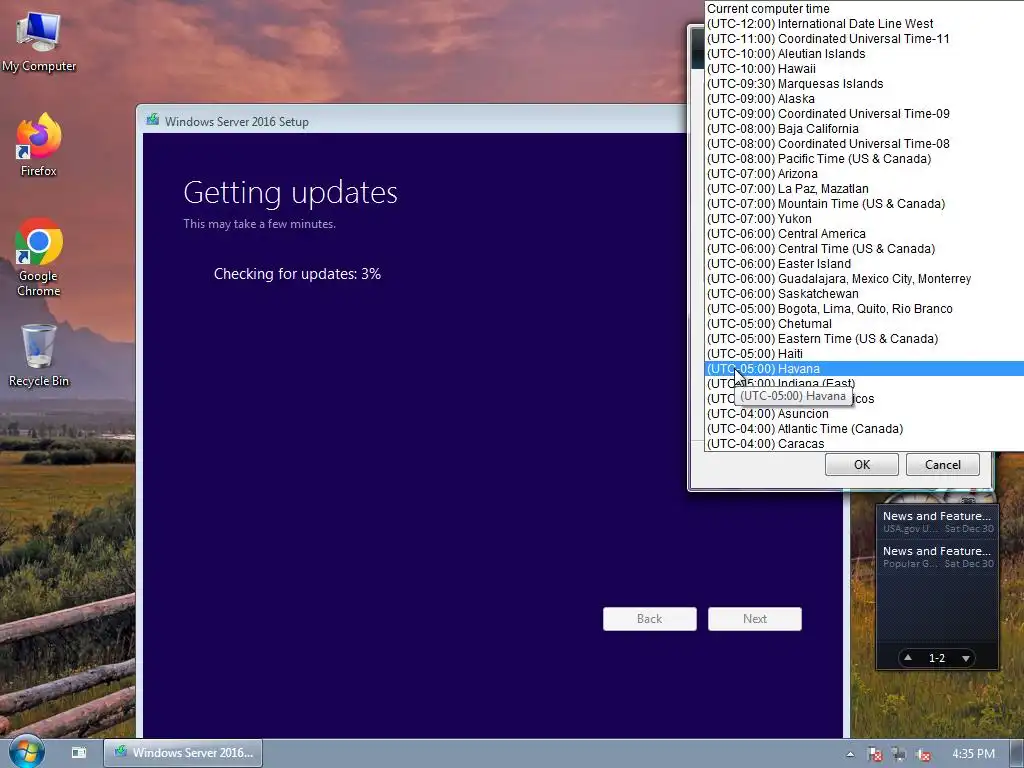1024x768 pixels.
Task: Pick the Chetumal time zone
Action: (865, 324)
